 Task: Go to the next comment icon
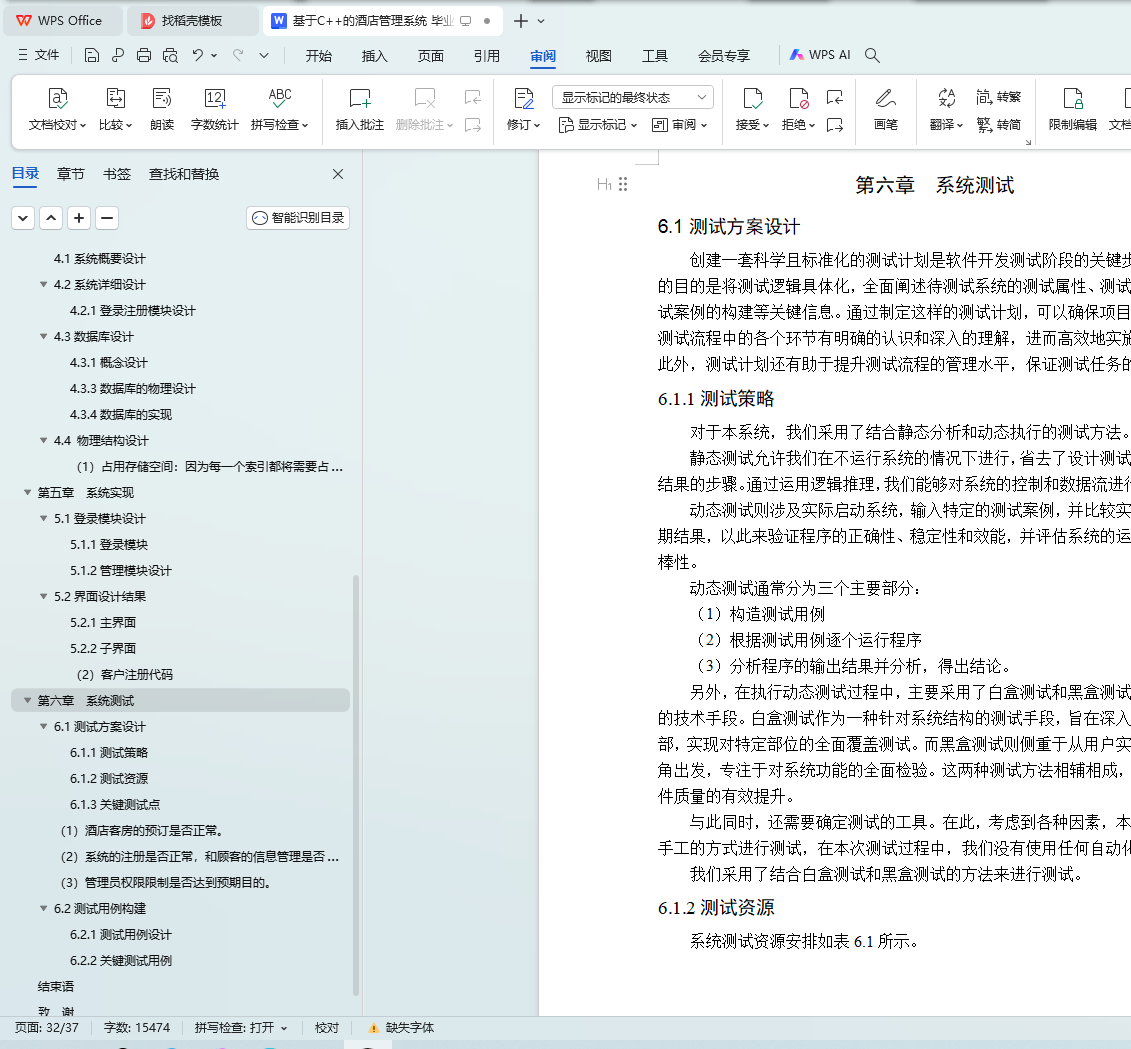tap(472, 125)
